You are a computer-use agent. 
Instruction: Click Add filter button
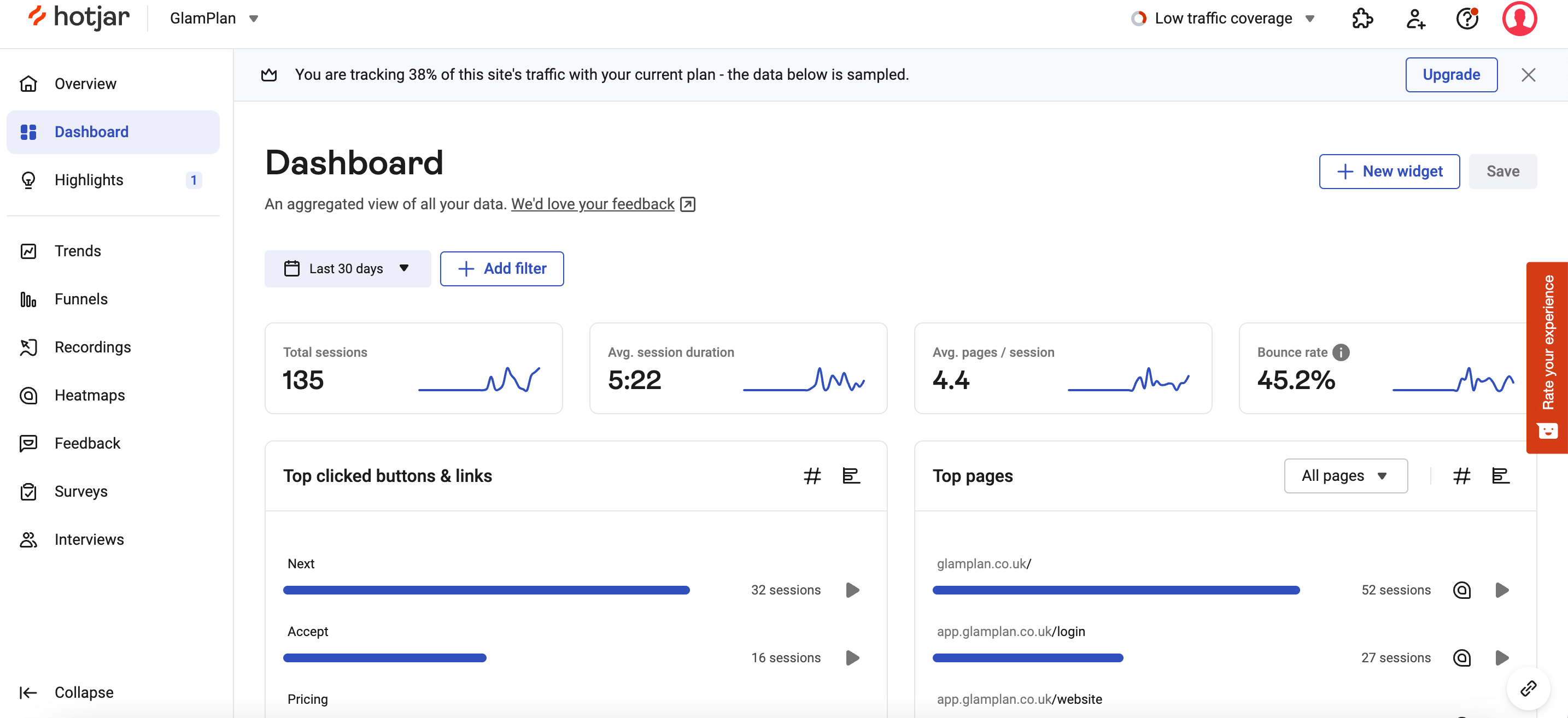[501, 268]
